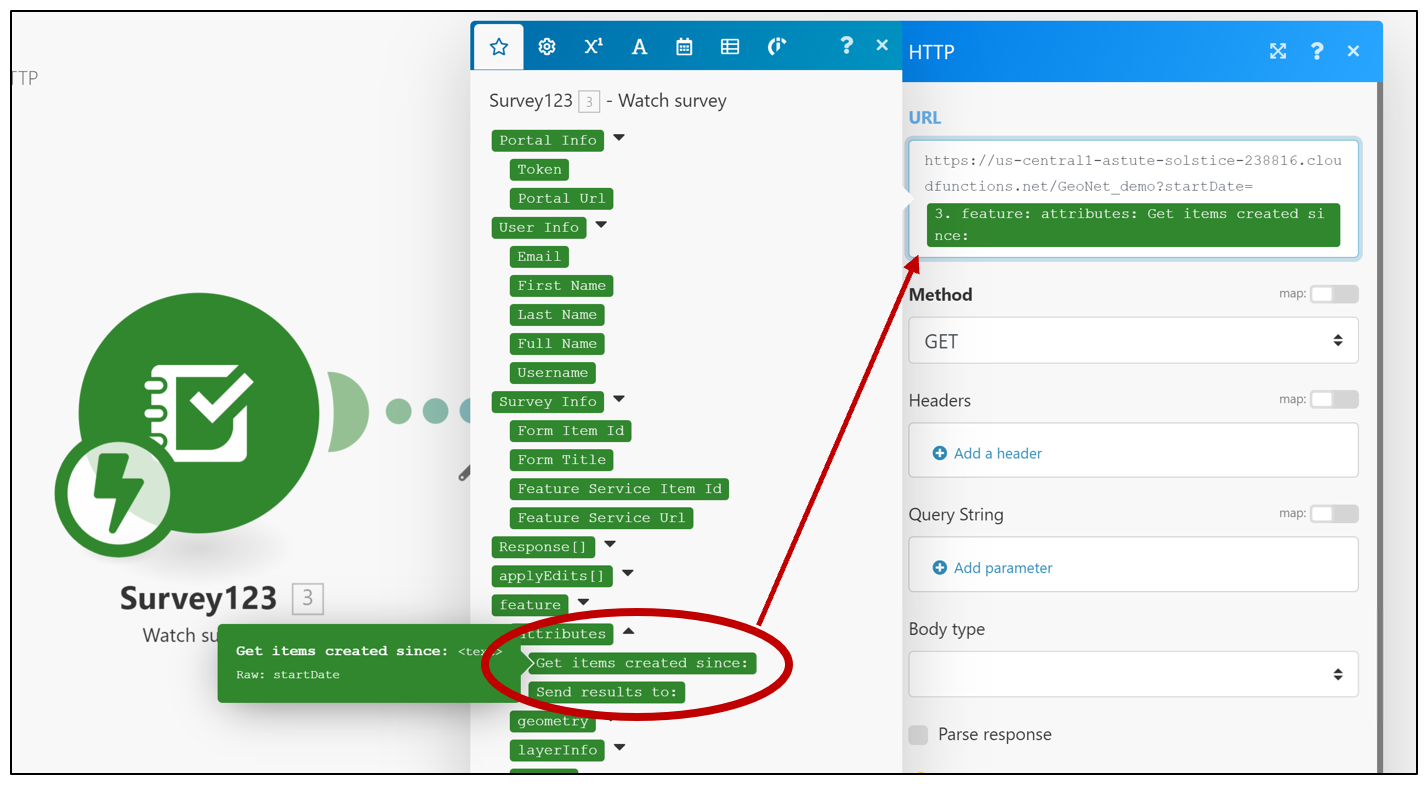Collapse the feature group arrow

click(x=583, y=602)
